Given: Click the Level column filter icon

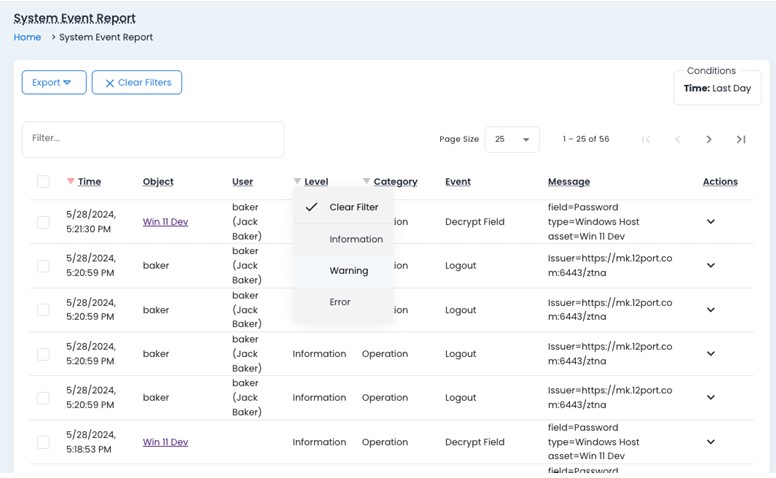Looking at the screenshot, I should point(297,182).
